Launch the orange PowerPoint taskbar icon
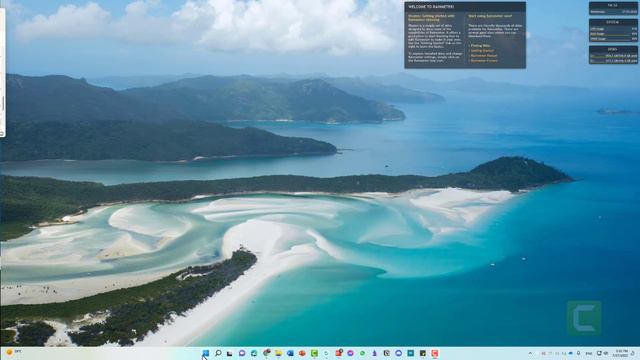 click(302, 353)
